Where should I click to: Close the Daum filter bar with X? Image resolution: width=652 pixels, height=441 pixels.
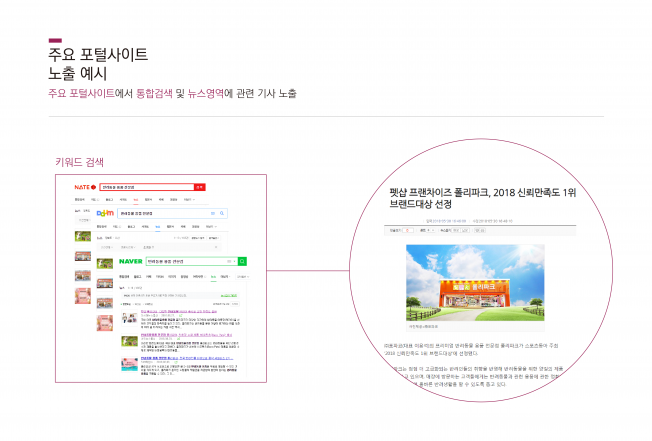tap(216, 247)
